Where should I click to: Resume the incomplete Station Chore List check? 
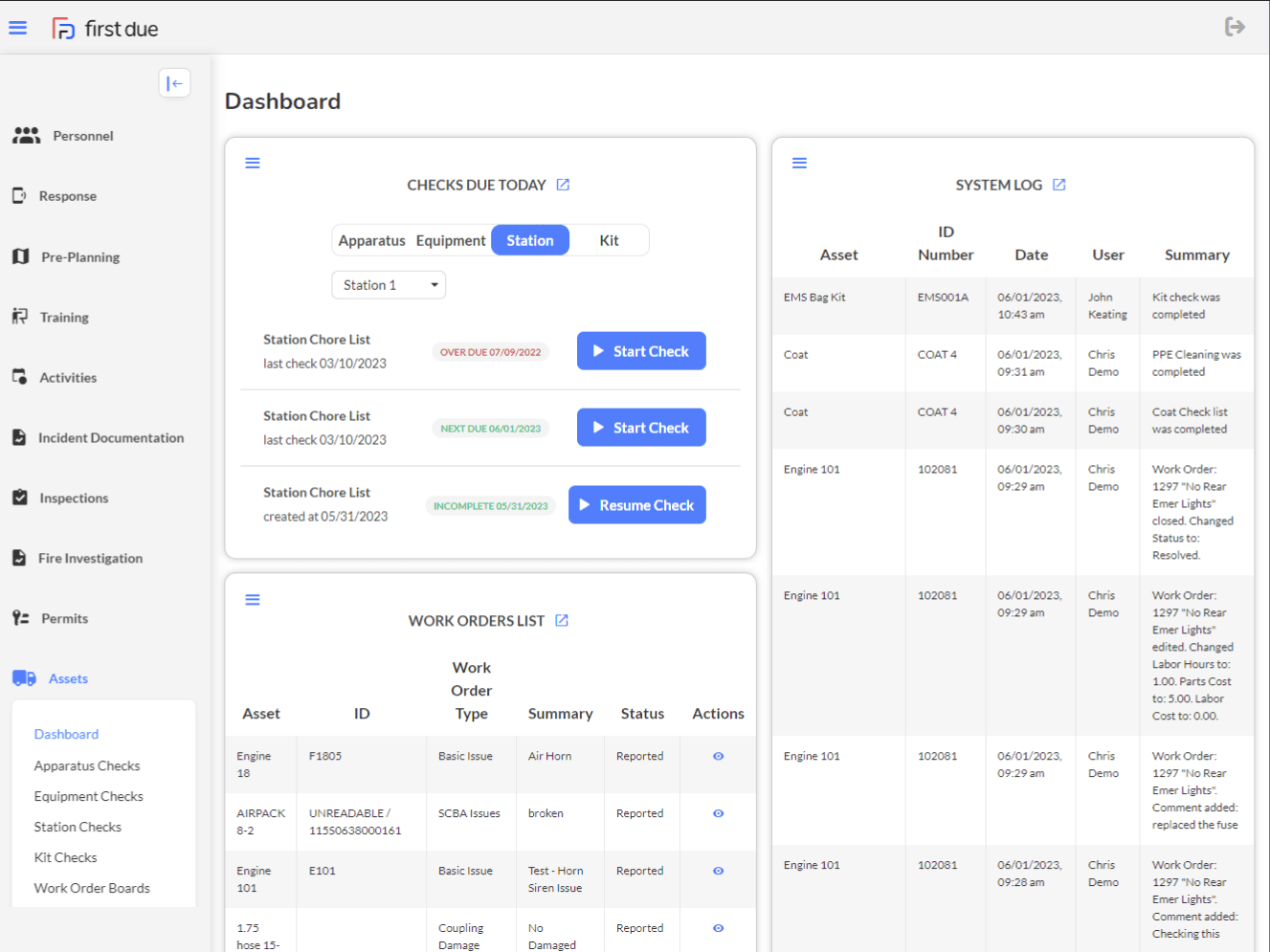tap(637, 505)
